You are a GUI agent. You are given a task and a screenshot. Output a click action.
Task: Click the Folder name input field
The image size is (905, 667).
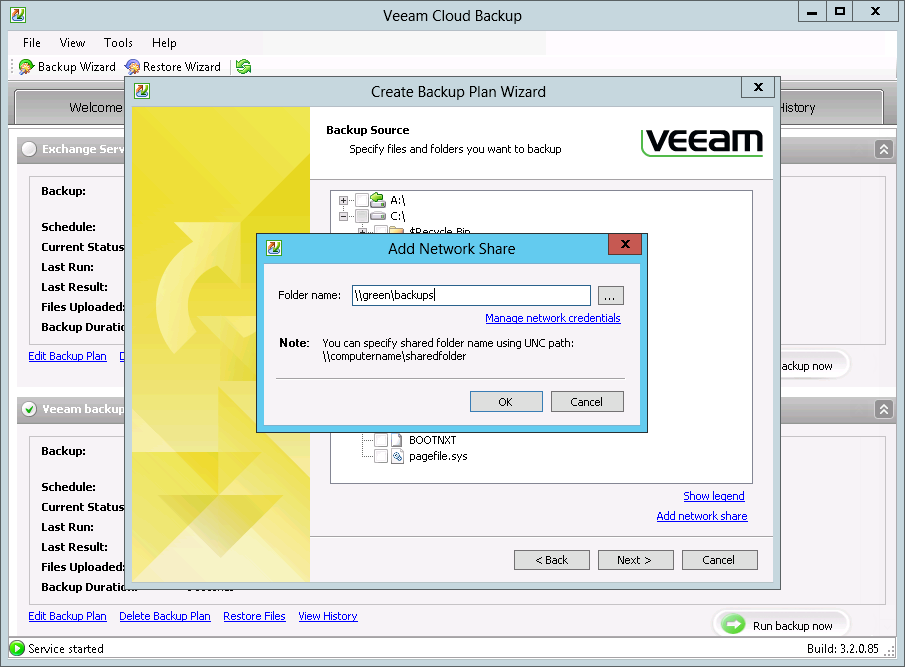[471, 295]
